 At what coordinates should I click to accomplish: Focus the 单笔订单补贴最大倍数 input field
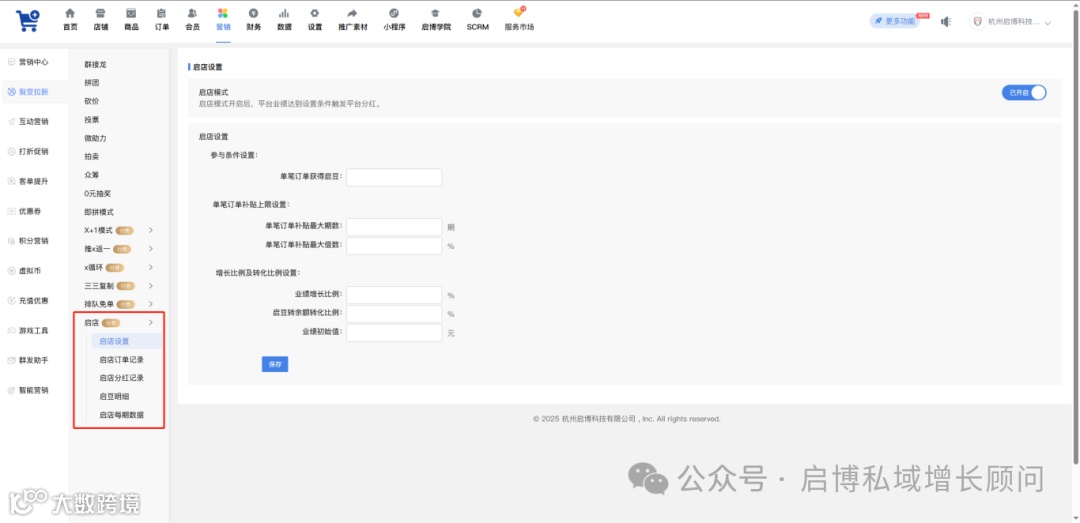click(394, 245)
